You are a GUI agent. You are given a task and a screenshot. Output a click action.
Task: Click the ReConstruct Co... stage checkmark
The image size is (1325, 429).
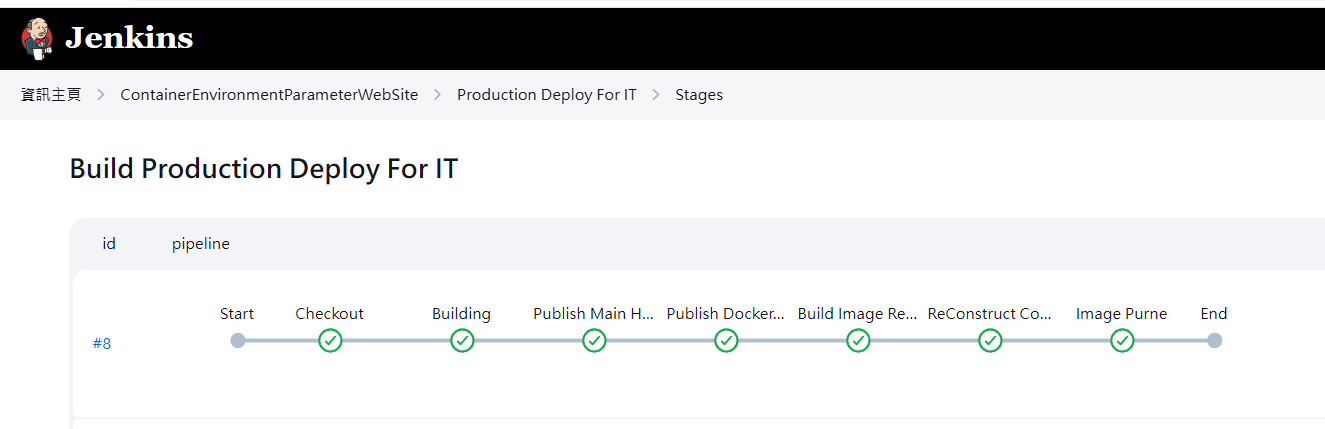click(x=990, y=341)
